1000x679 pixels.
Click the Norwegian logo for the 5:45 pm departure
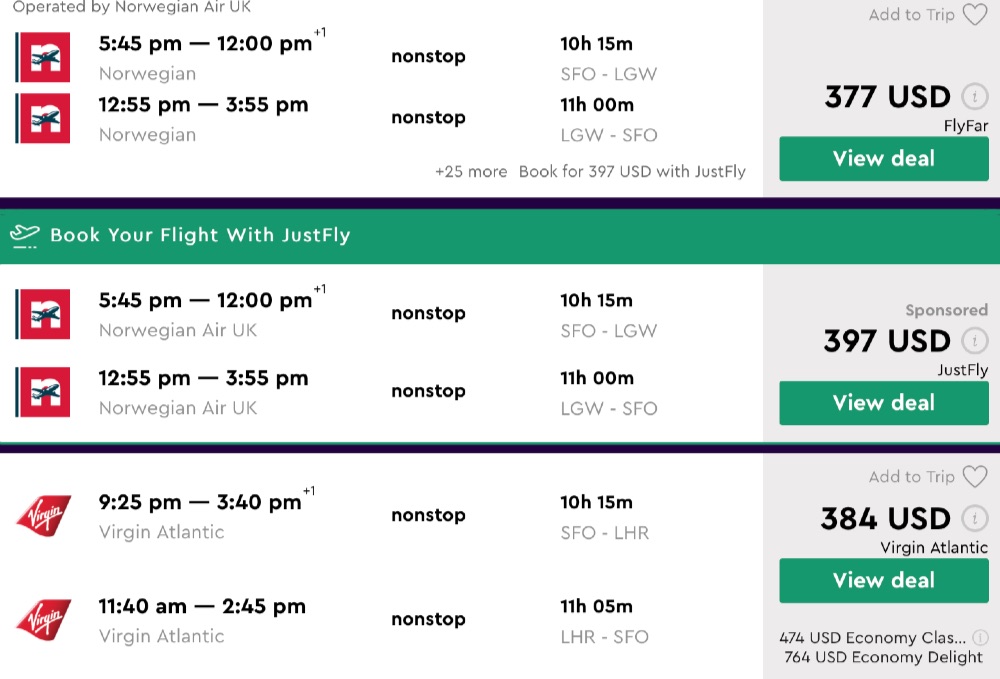point(44,57)
